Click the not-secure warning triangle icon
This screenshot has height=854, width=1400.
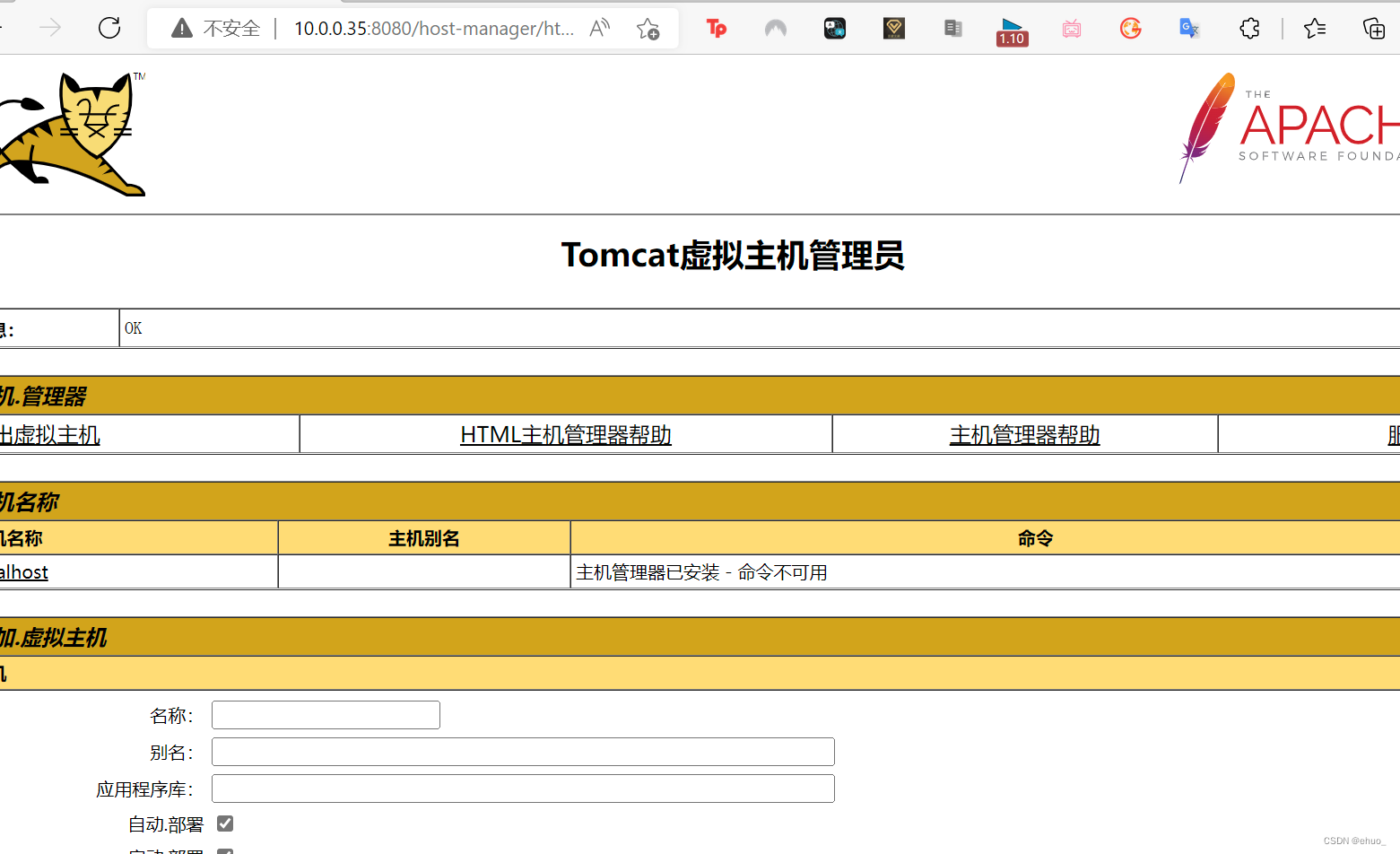pyautogui.click(x=182, y=29)
